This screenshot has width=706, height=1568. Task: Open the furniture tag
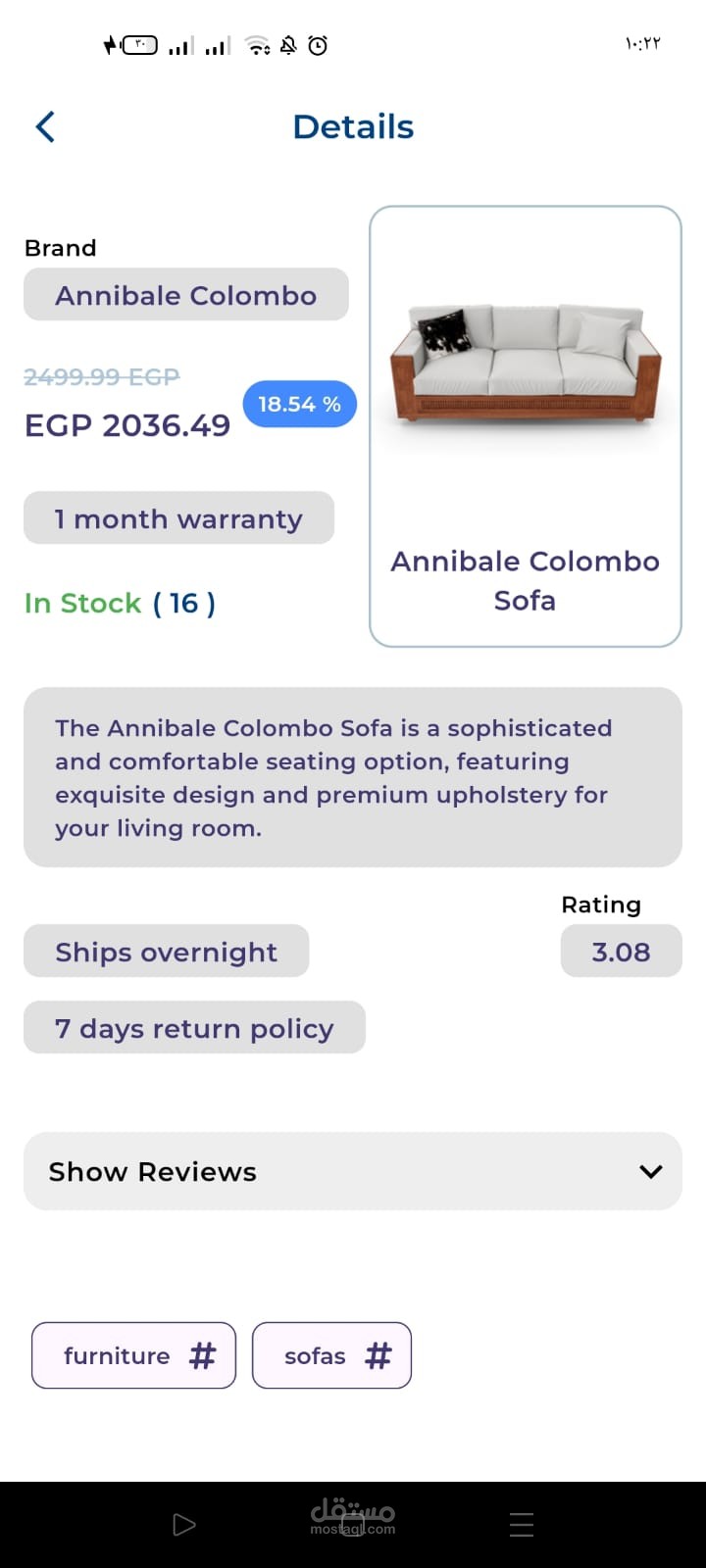coord(118,1356)
